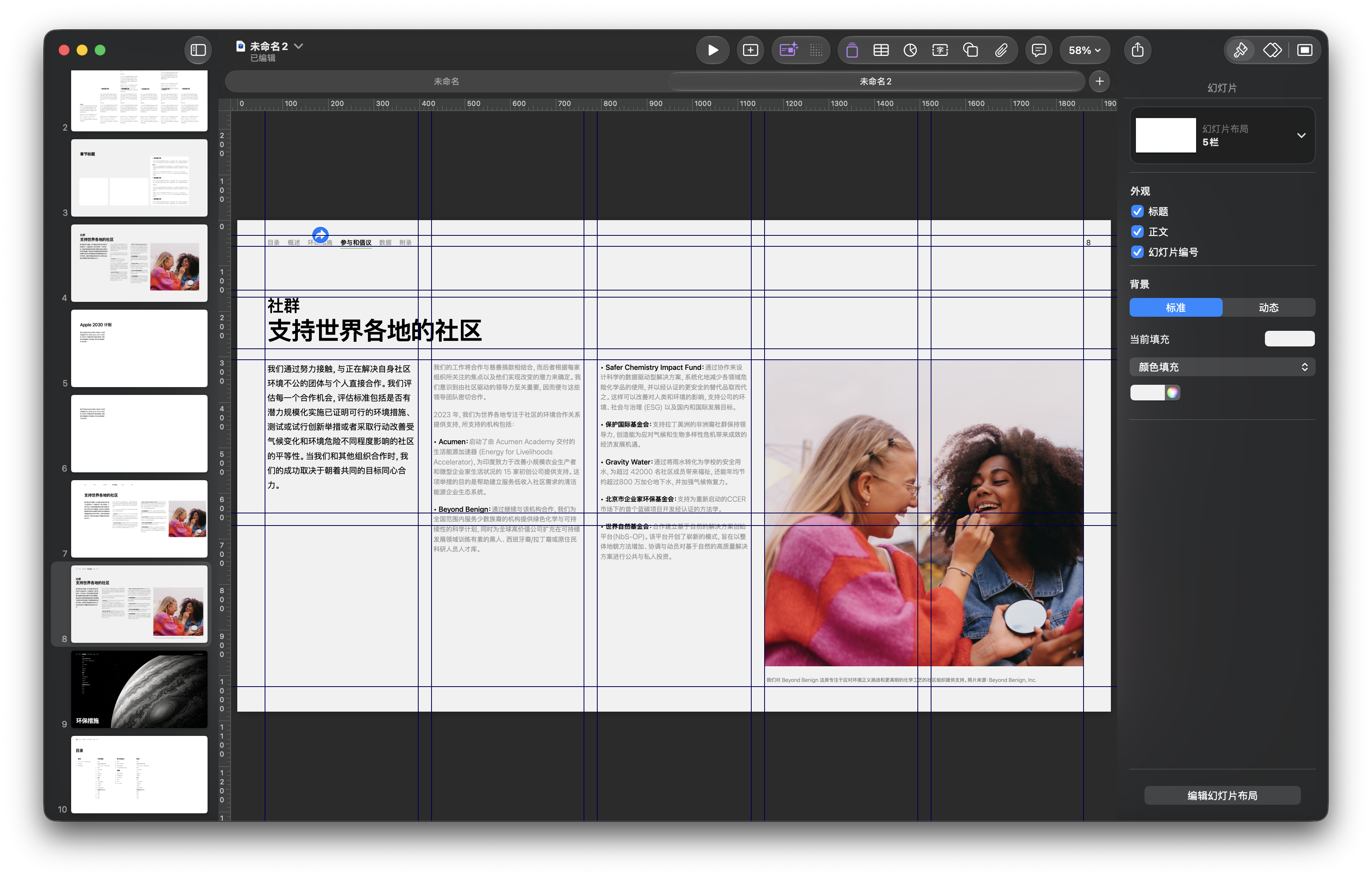Click the 社群 subtitle text
1372x879 pixels.
pos(283,306)
